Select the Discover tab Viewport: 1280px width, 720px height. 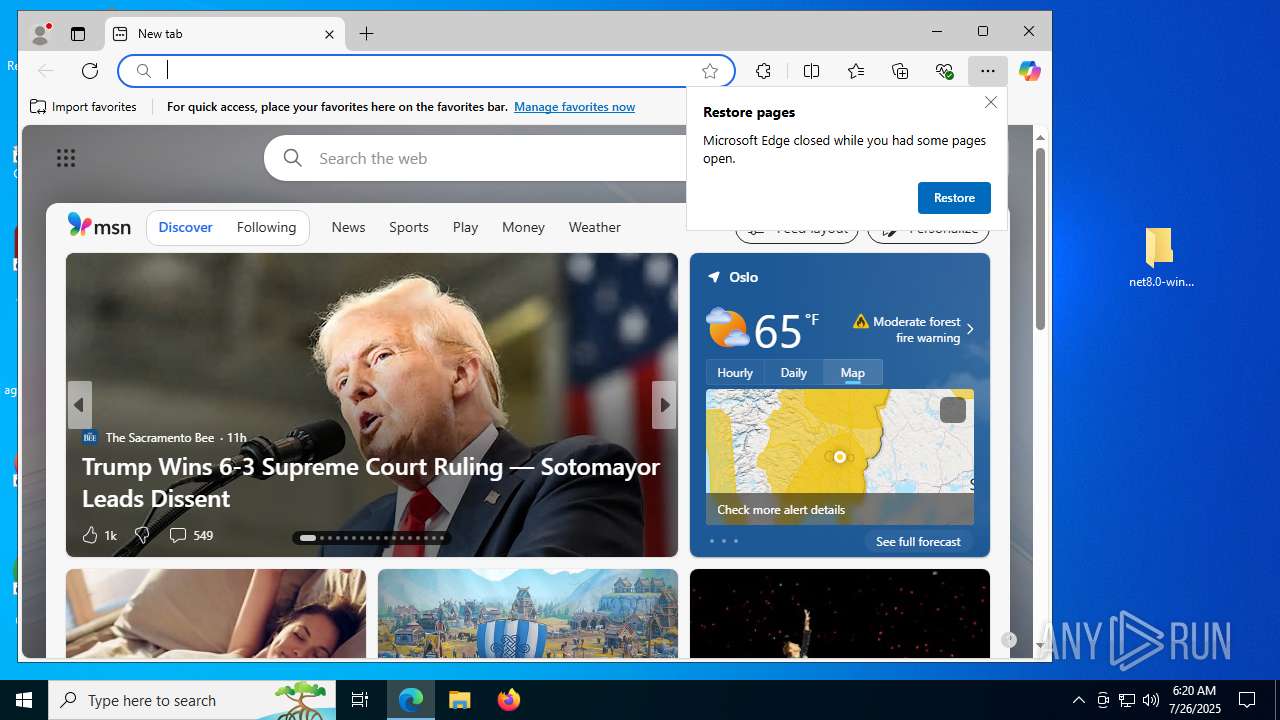[186, 227]
